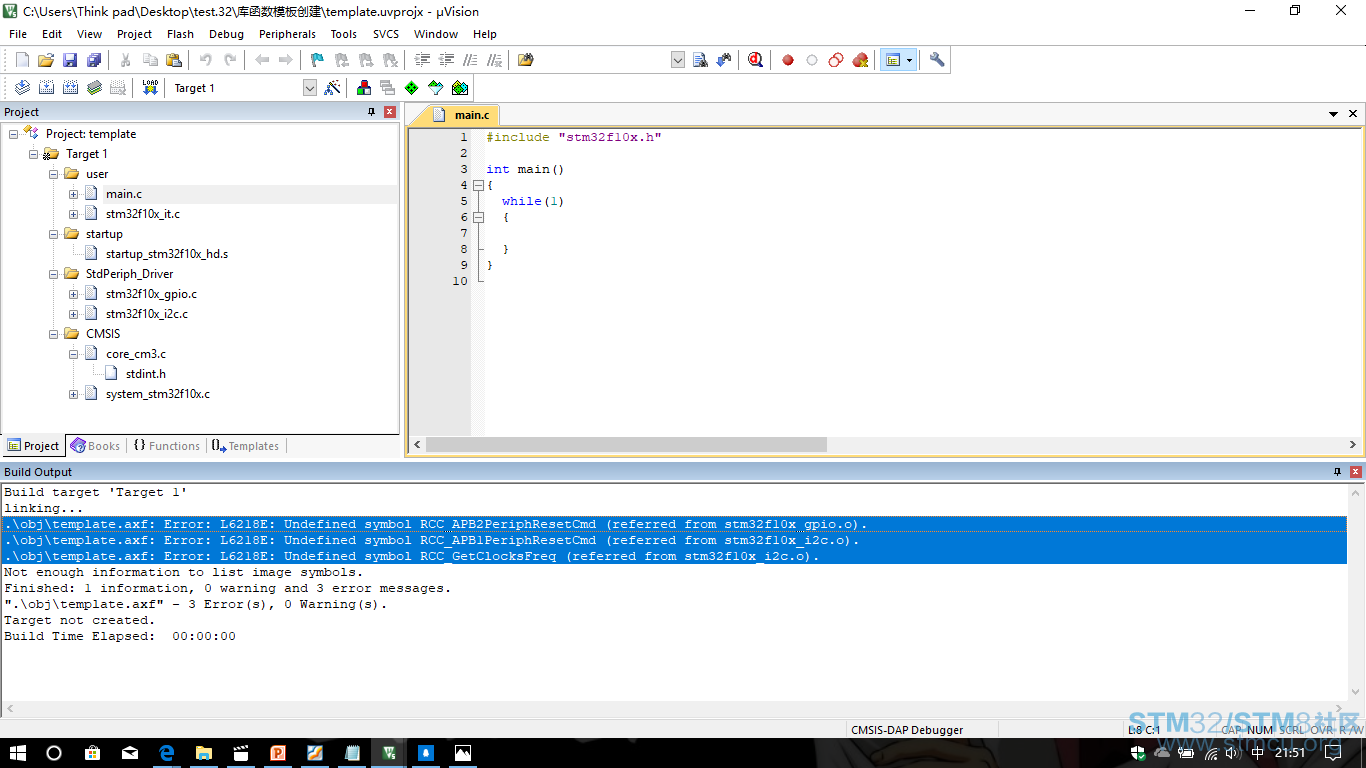Open Options for Target magic wand icon
The height and width of the screenshot is (768, 1366).
tap(333, 87)
